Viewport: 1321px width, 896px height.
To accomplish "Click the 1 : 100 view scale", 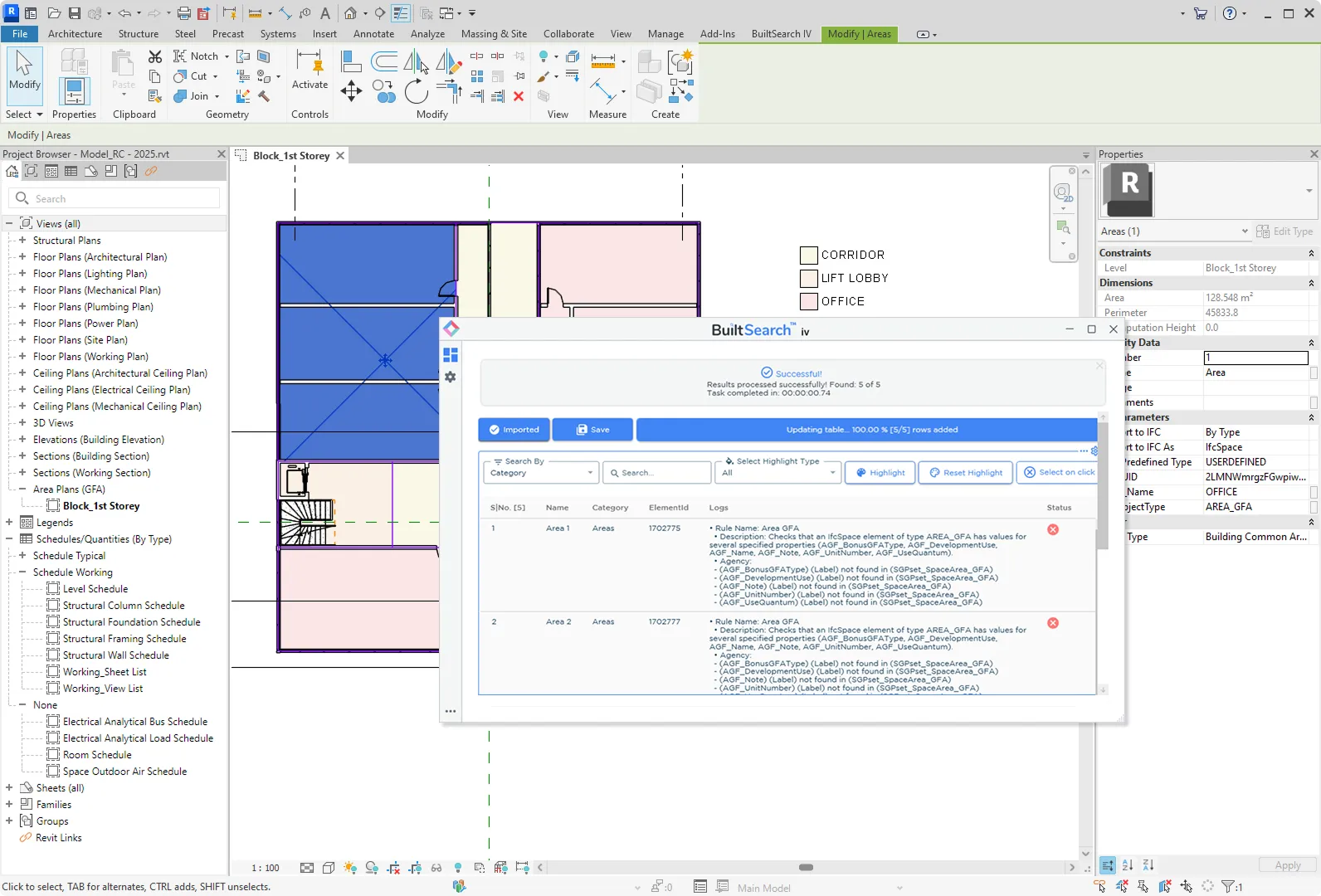I will pos(266,868).
